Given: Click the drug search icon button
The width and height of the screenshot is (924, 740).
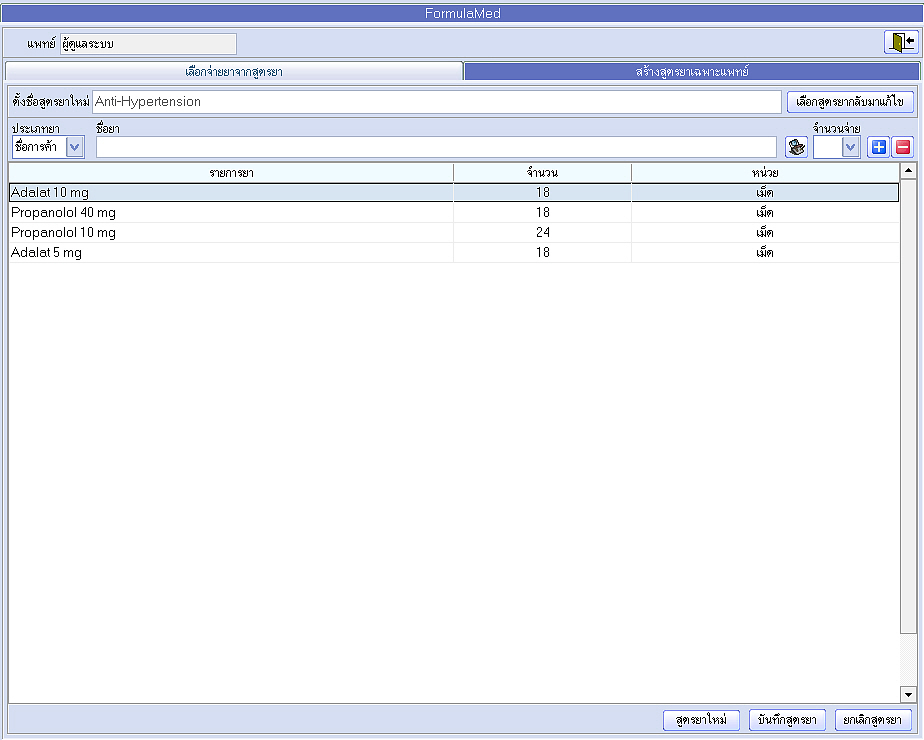Looking at the screenshot, I should (796, 147).
